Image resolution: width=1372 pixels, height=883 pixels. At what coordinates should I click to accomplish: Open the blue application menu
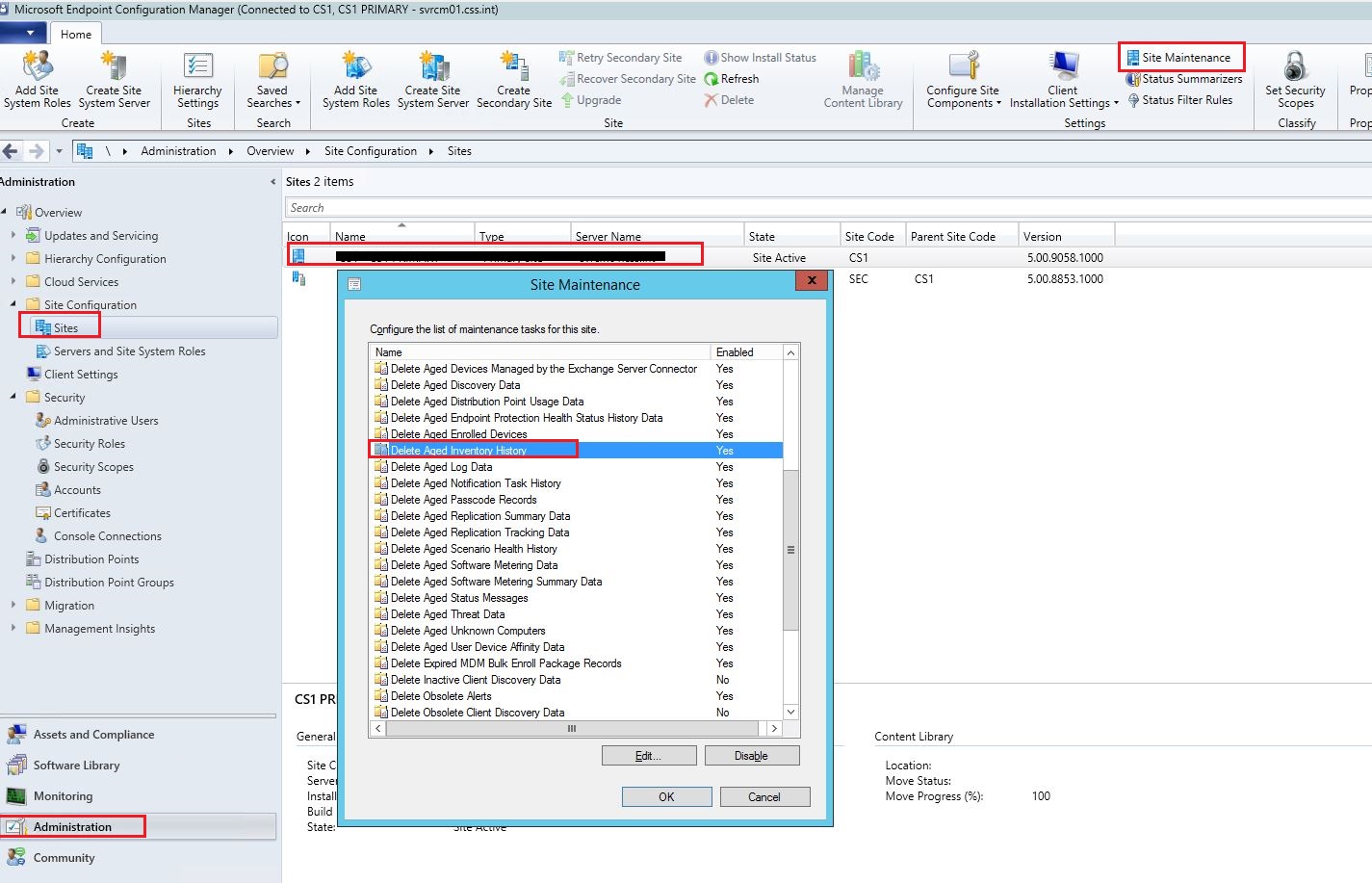tap(21, 32)
